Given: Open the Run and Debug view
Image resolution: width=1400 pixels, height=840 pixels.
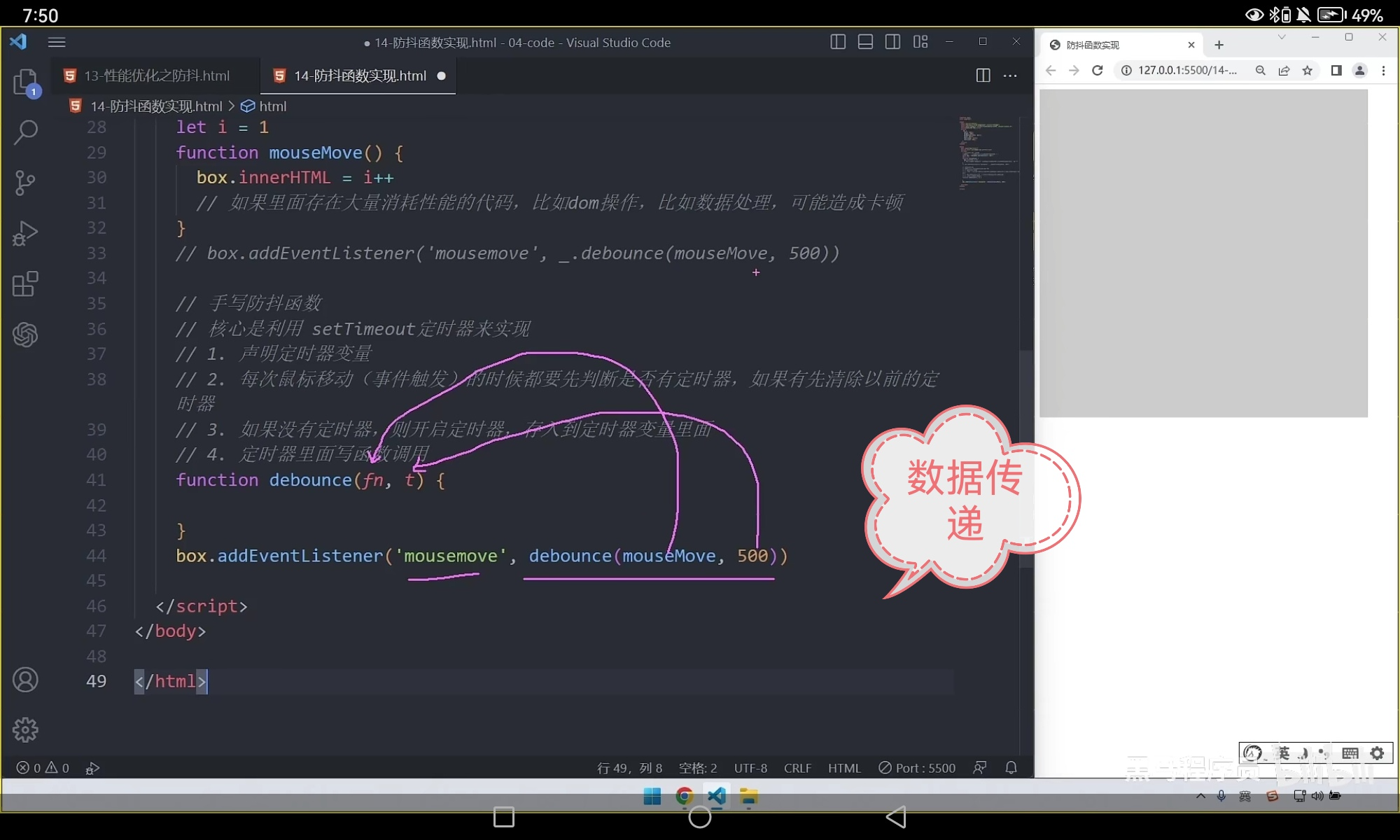Looking at the screenshot, I should coord(25,233).
